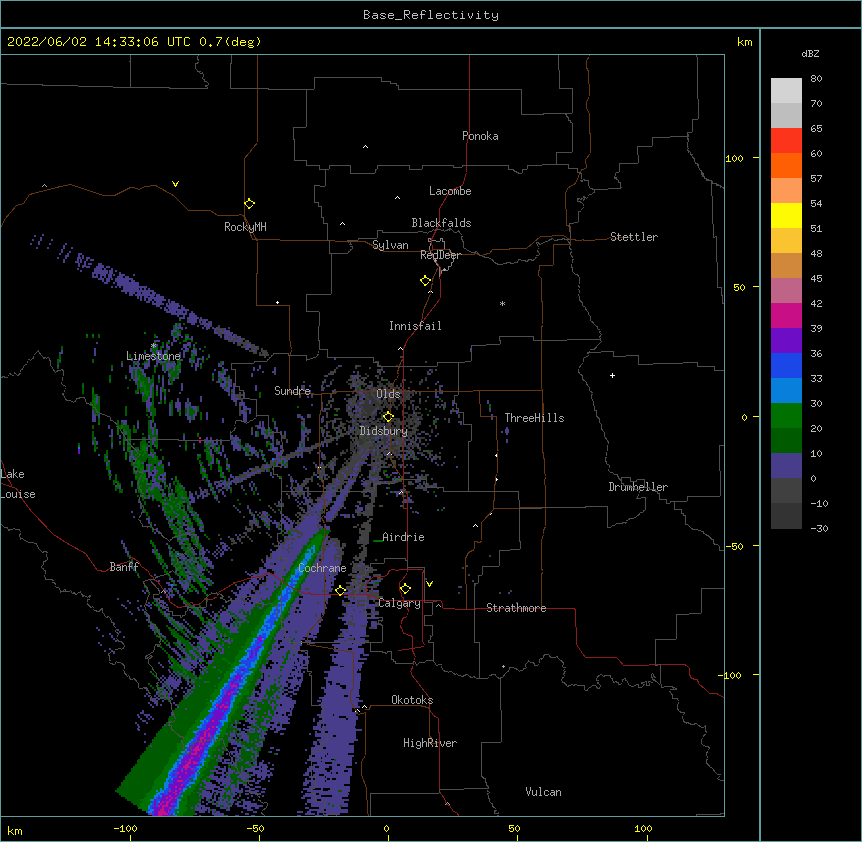Click the purple 36-39 dBZ legend swatch

click(x=786, y=340)
